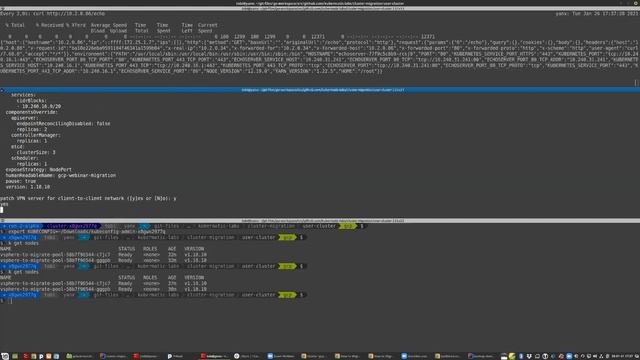
Task: Open the group icon of the middle terminal pane
Action: tap(2, 90)
